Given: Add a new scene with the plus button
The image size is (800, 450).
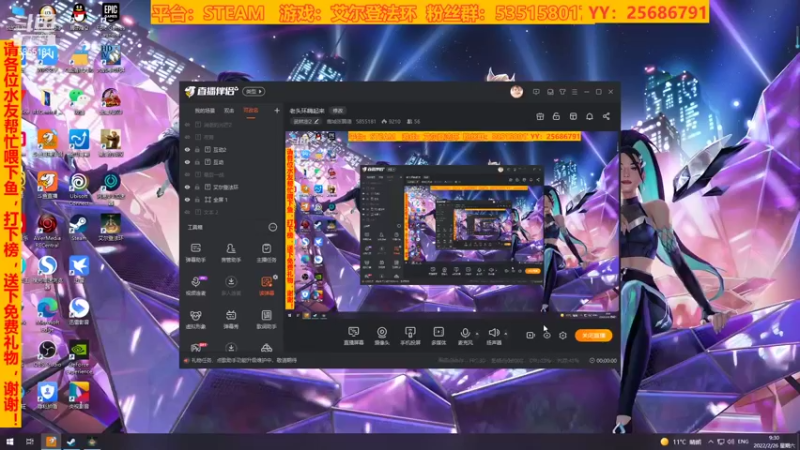Looking at the screenshot, I should click(277, 110).
